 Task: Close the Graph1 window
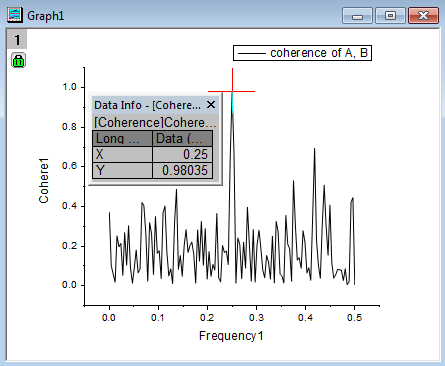pyautogui.click(x=423, y=16)
